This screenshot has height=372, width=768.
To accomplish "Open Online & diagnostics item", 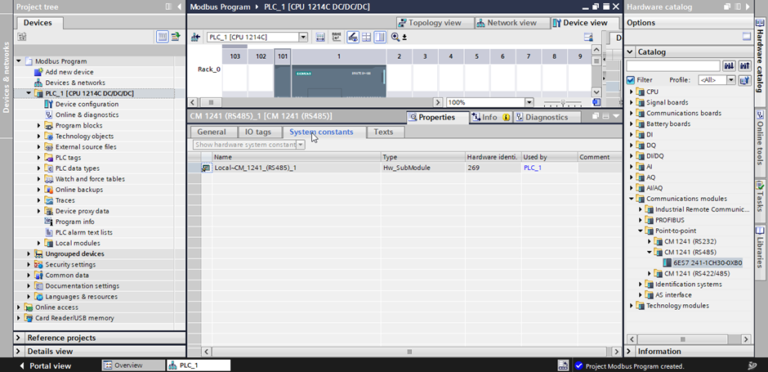I will (x=87, y=115).
